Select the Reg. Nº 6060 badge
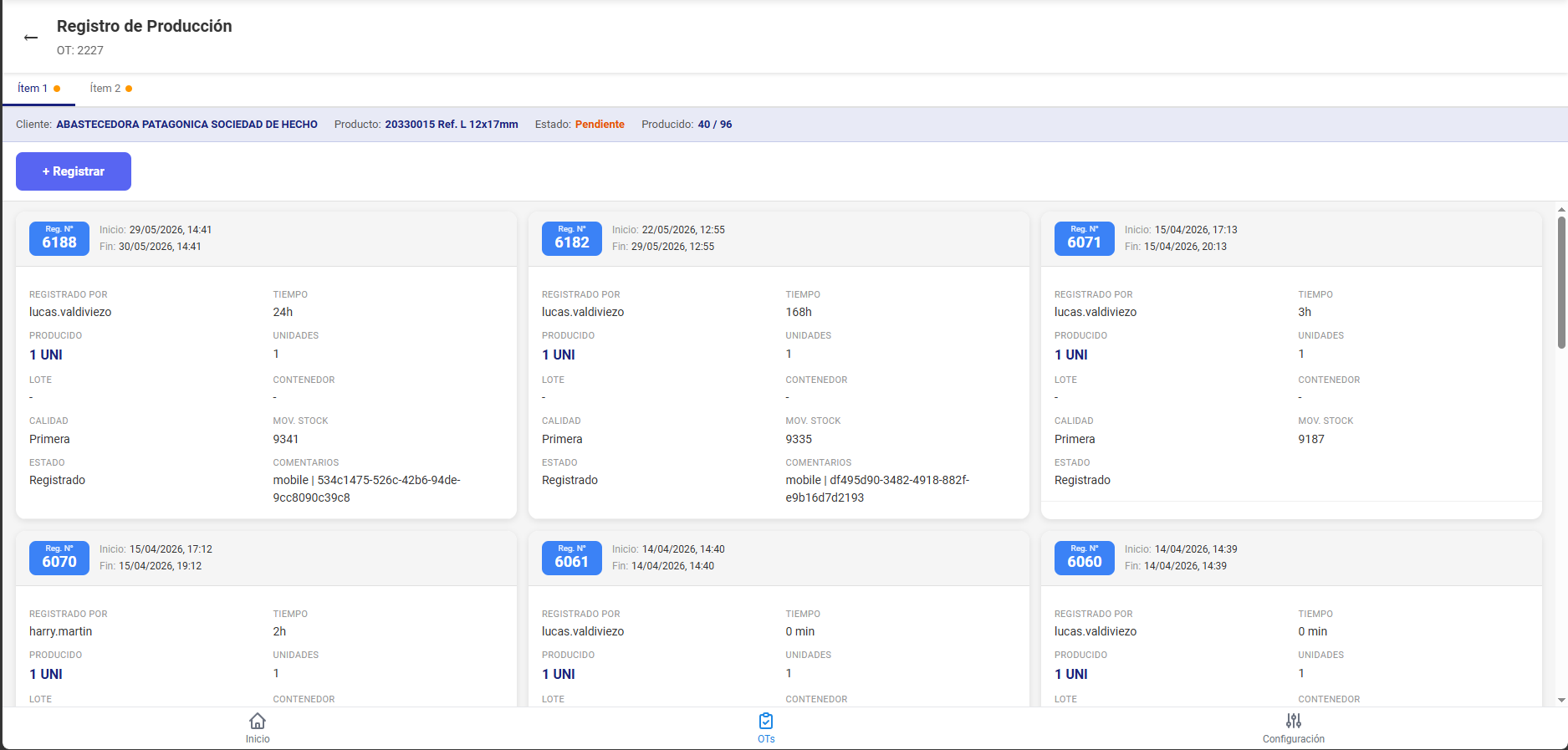 pyautogui.click(x=1085, y=558)
